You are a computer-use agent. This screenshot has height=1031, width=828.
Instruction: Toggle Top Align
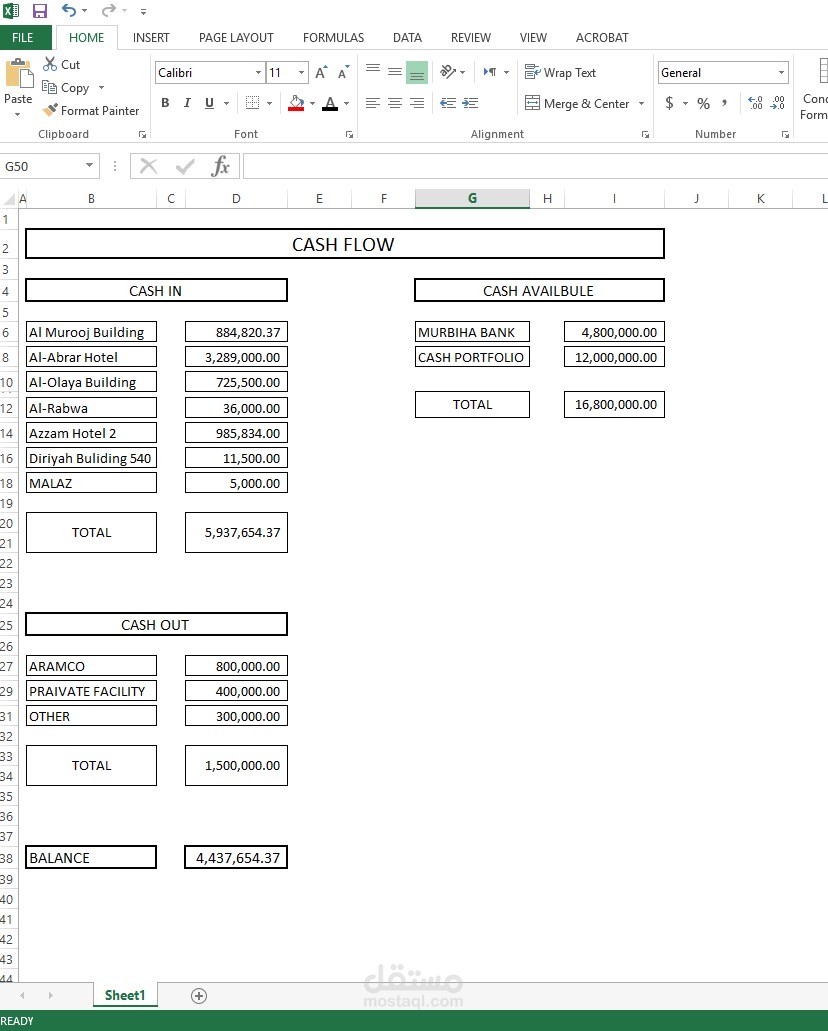(x=373, y=72)
